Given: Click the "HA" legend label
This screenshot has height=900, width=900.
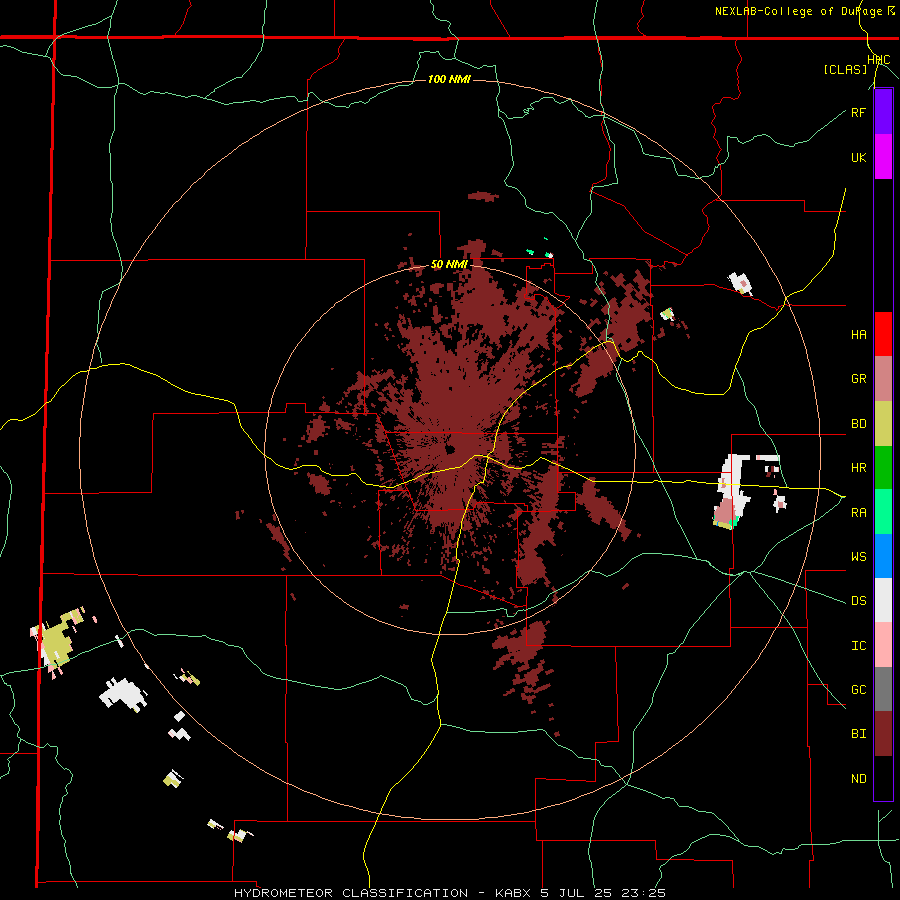Looking at the screenshot, I should [x=858, y=335].
